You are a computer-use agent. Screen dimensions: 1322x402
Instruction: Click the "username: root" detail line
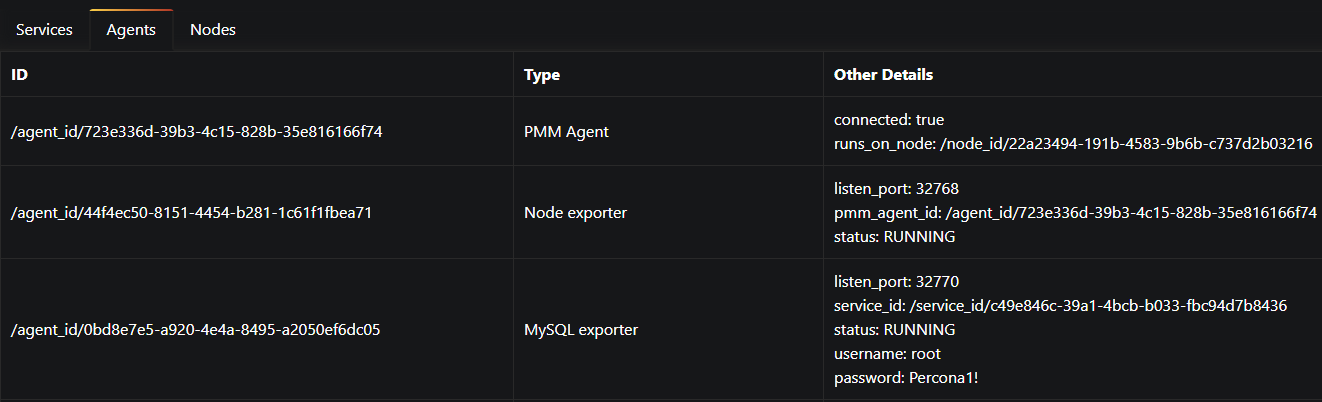pos(887,354)
